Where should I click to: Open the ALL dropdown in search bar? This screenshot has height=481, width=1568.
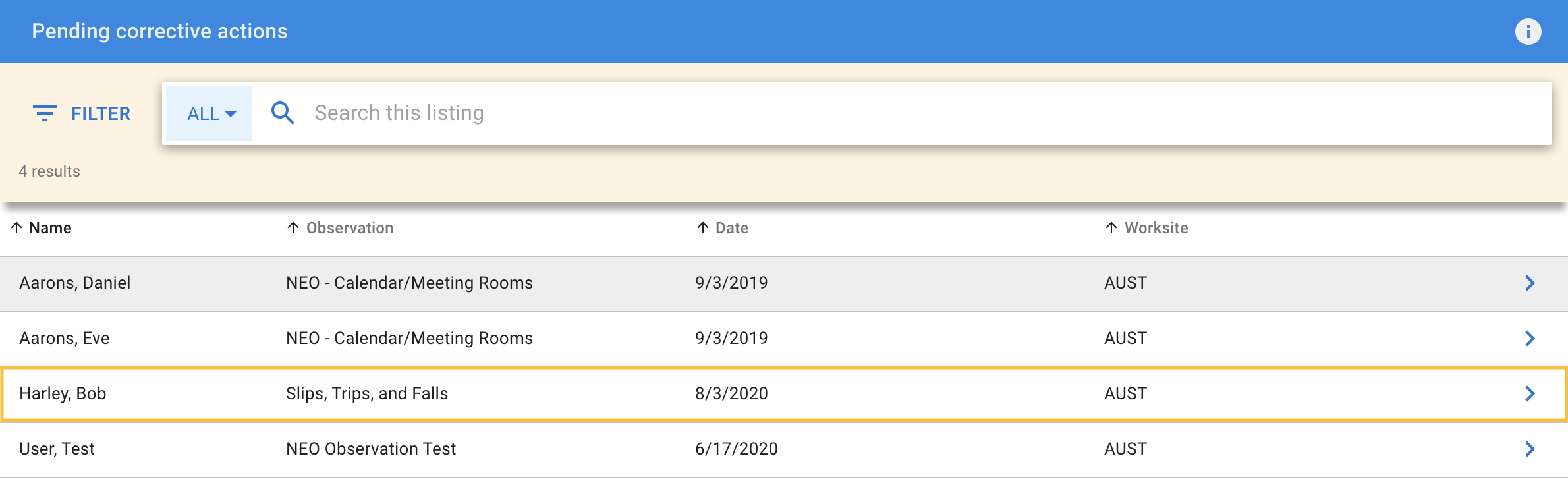click(x=210, y=113)
